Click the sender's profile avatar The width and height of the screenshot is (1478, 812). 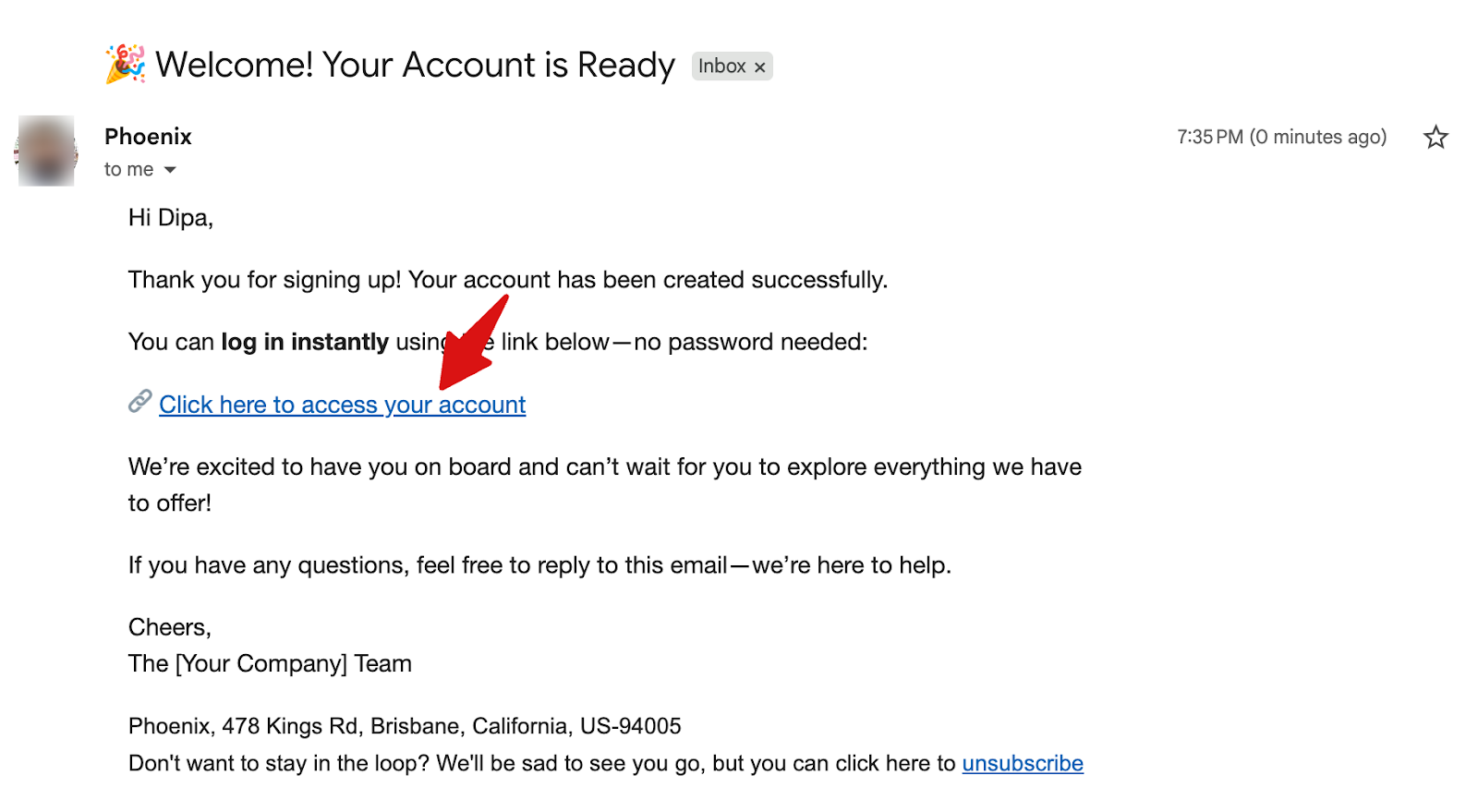[45, 150]
